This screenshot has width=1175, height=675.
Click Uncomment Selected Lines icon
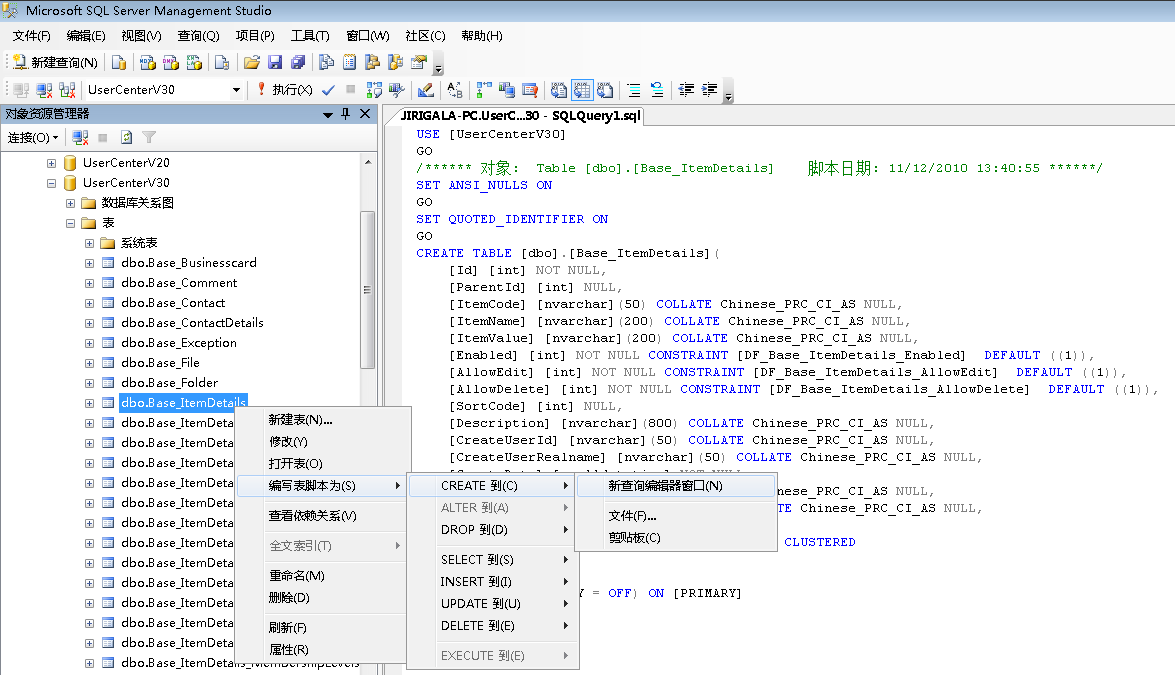[657, 90]
